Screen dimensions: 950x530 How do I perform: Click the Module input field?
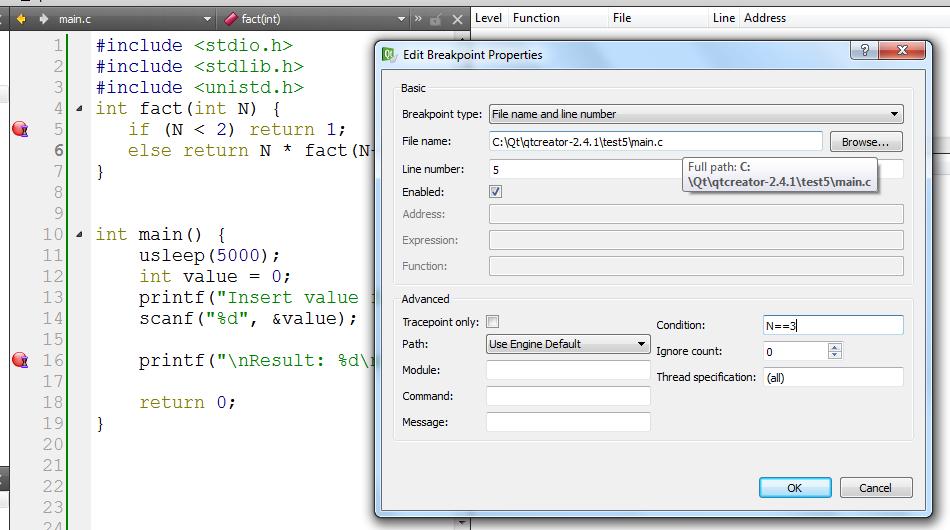[x=568, y=370]
